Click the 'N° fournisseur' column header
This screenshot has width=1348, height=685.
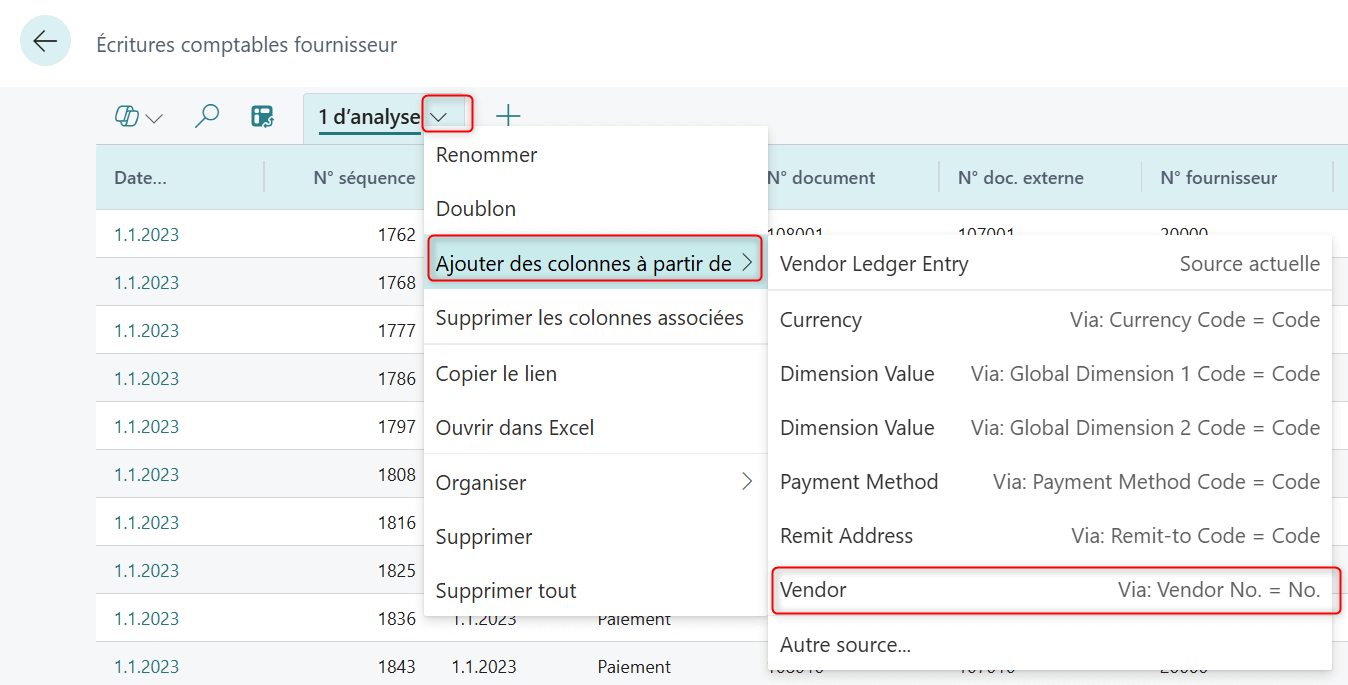pos(1218,178)
